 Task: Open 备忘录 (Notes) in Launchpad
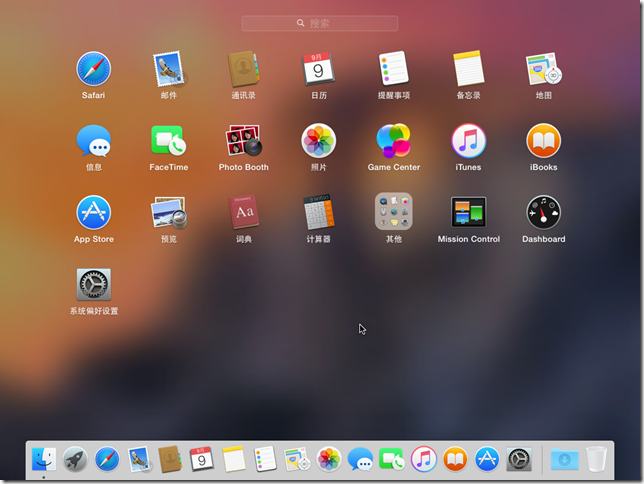pos(469,68)
